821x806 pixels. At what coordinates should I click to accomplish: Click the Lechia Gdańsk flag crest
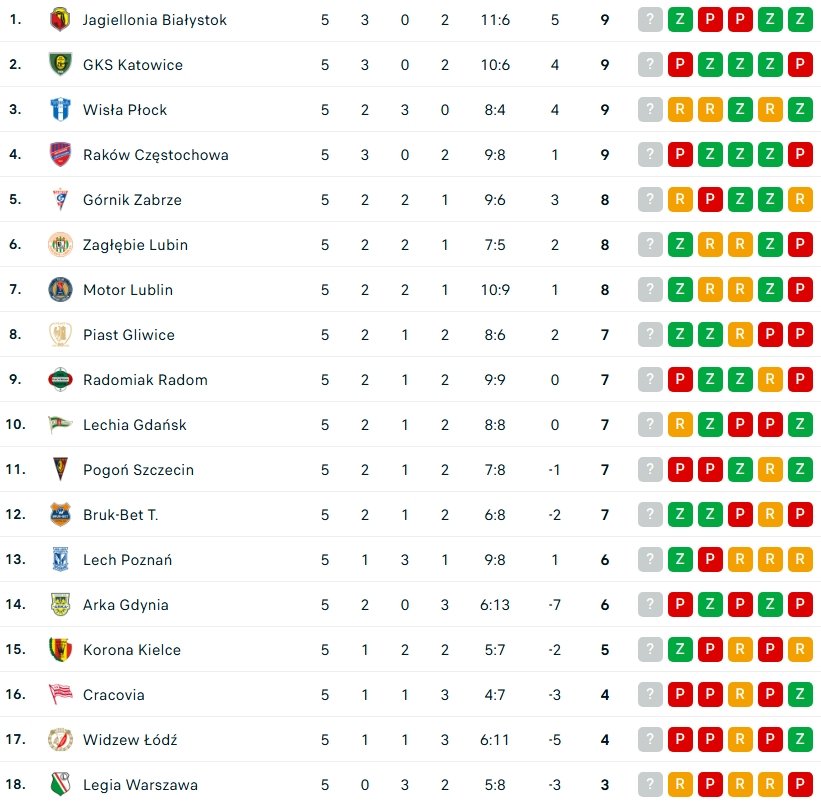[61, 425]
